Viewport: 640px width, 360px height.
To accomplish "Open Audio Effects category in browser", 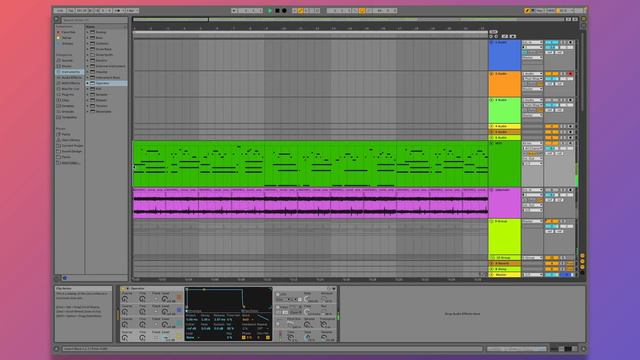I will point(71,78).
